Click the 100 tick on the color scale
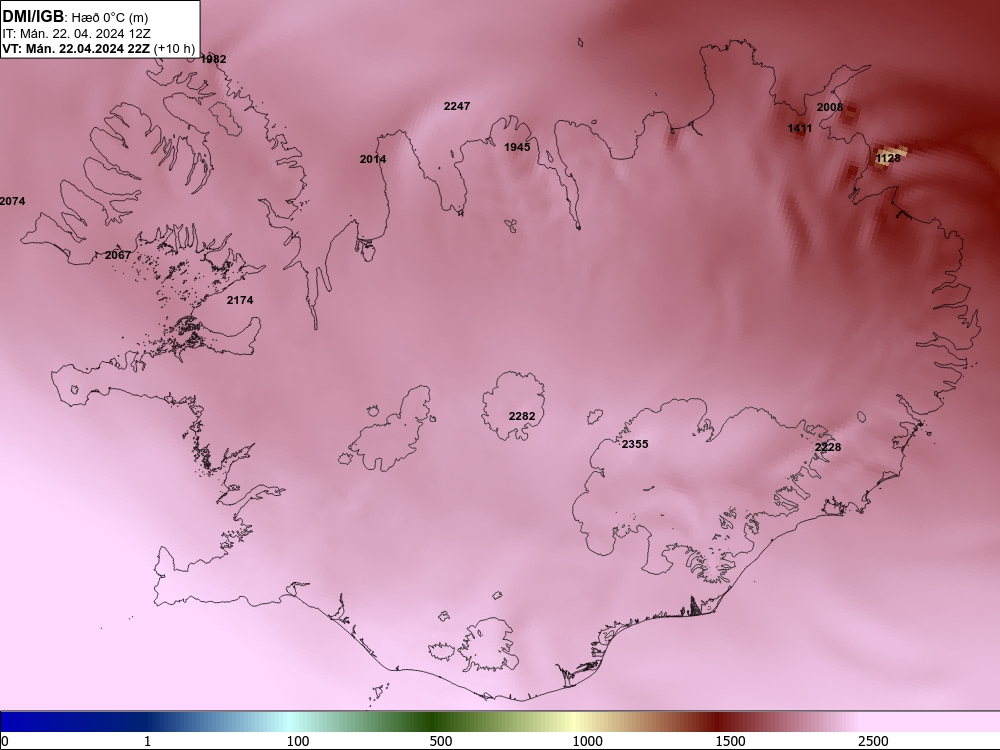This screenshot has height=750, width=1000. click(298, 741)
